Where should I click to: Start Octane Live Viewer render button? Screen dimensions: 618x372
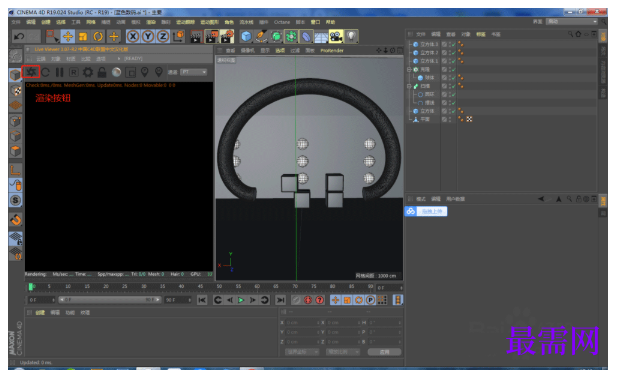tap(31, 72)
